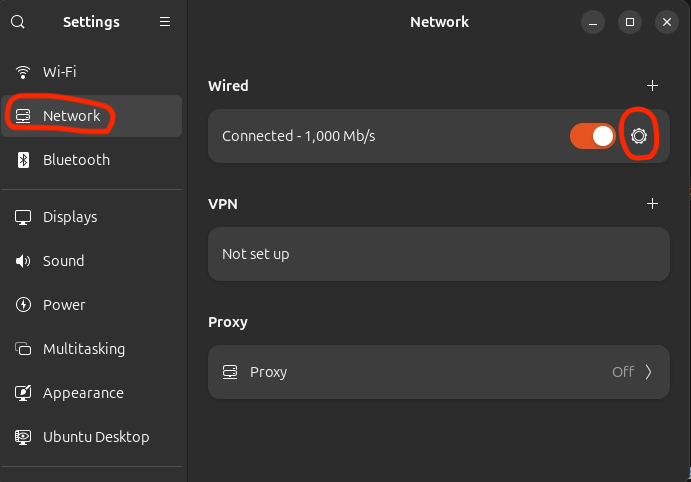691x482 pixels.
Task: Open the Wi-Fi settings panel
Action: tap(92, 72)
